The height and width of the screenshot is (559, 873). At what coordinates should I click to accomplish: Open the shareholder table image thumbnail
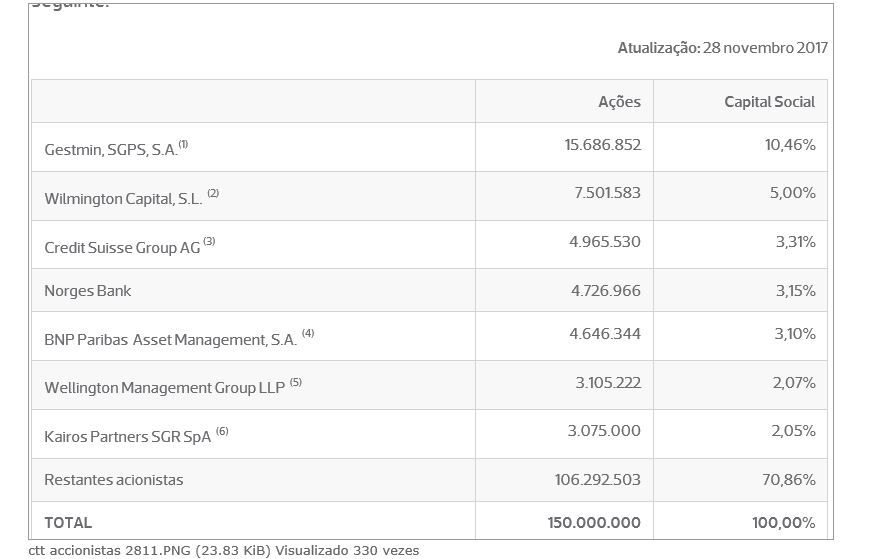click(x=431, y=272)
